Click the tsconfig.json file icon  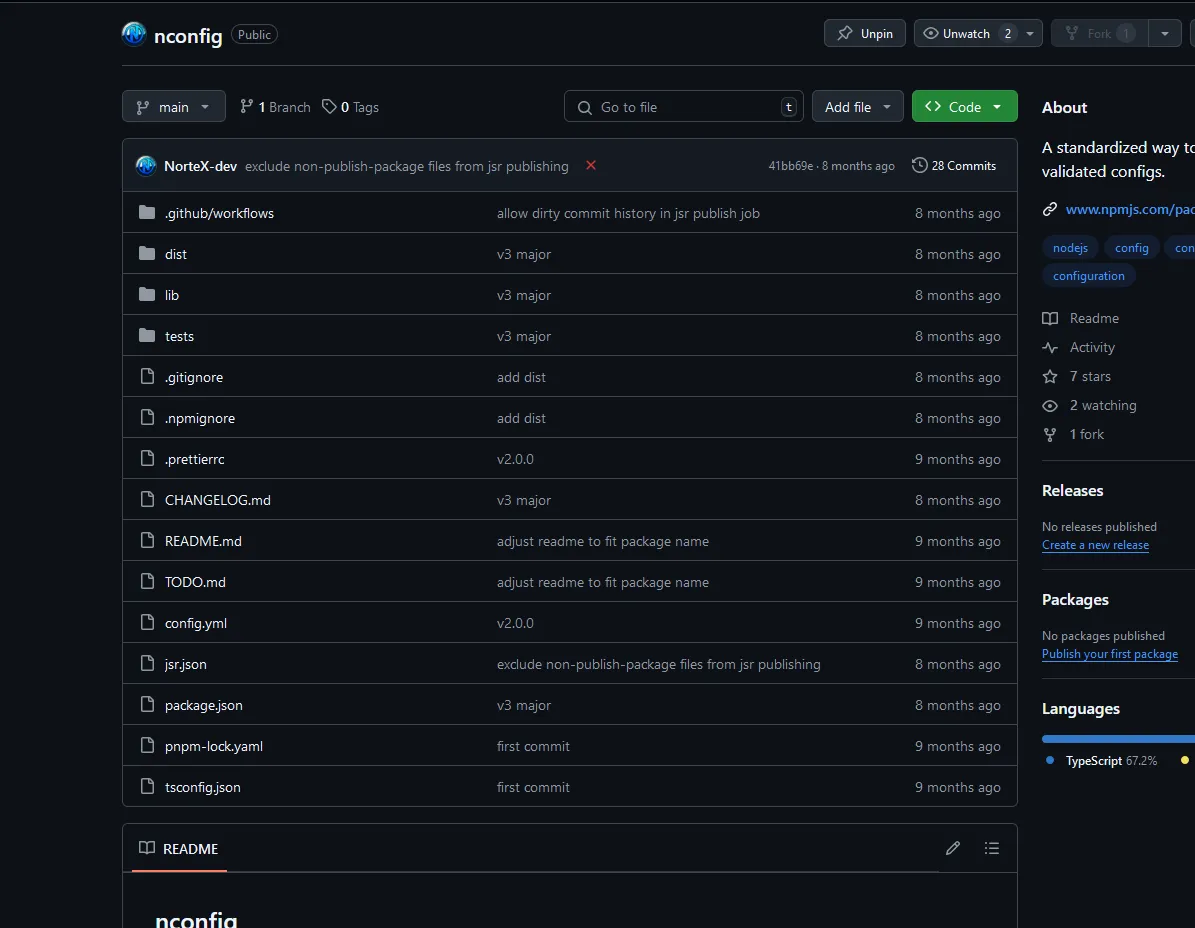[147, 787]
